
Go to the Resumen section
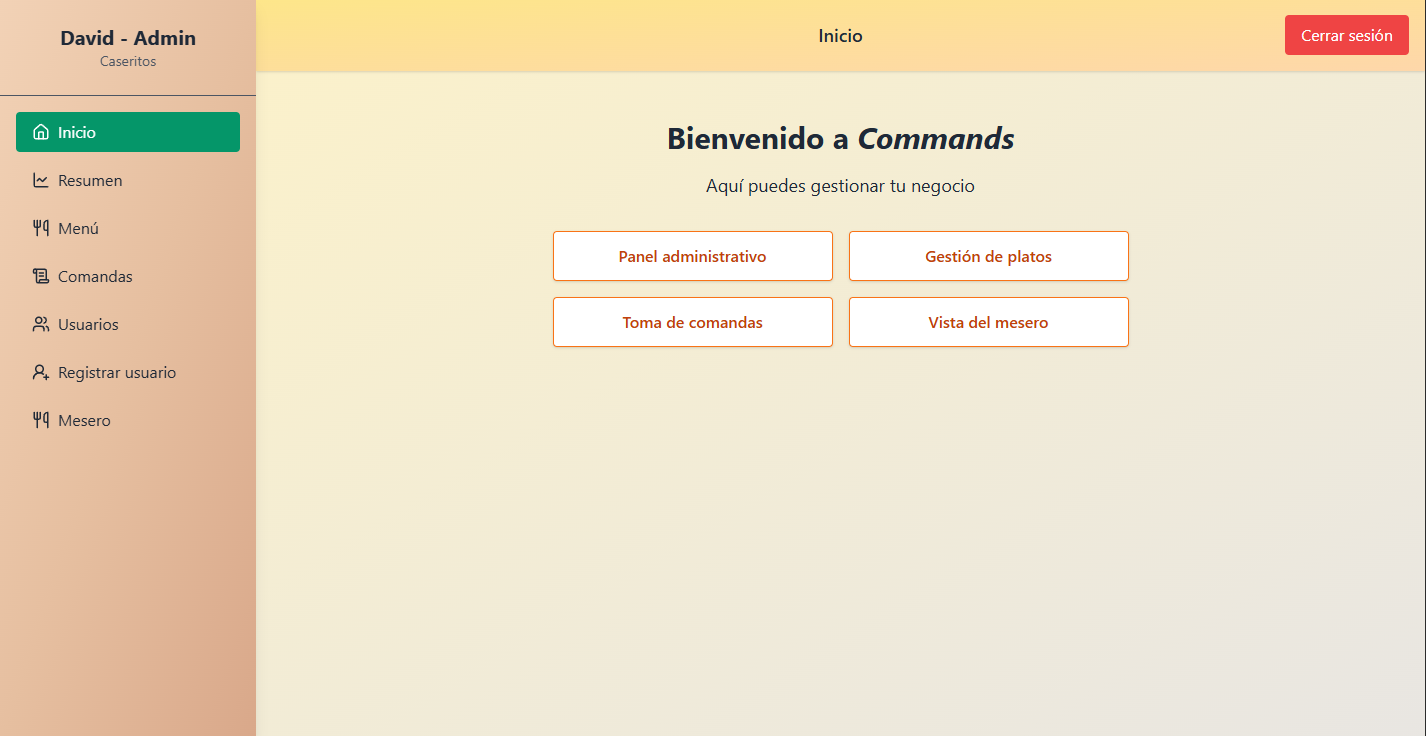click(x=128, y=180)
